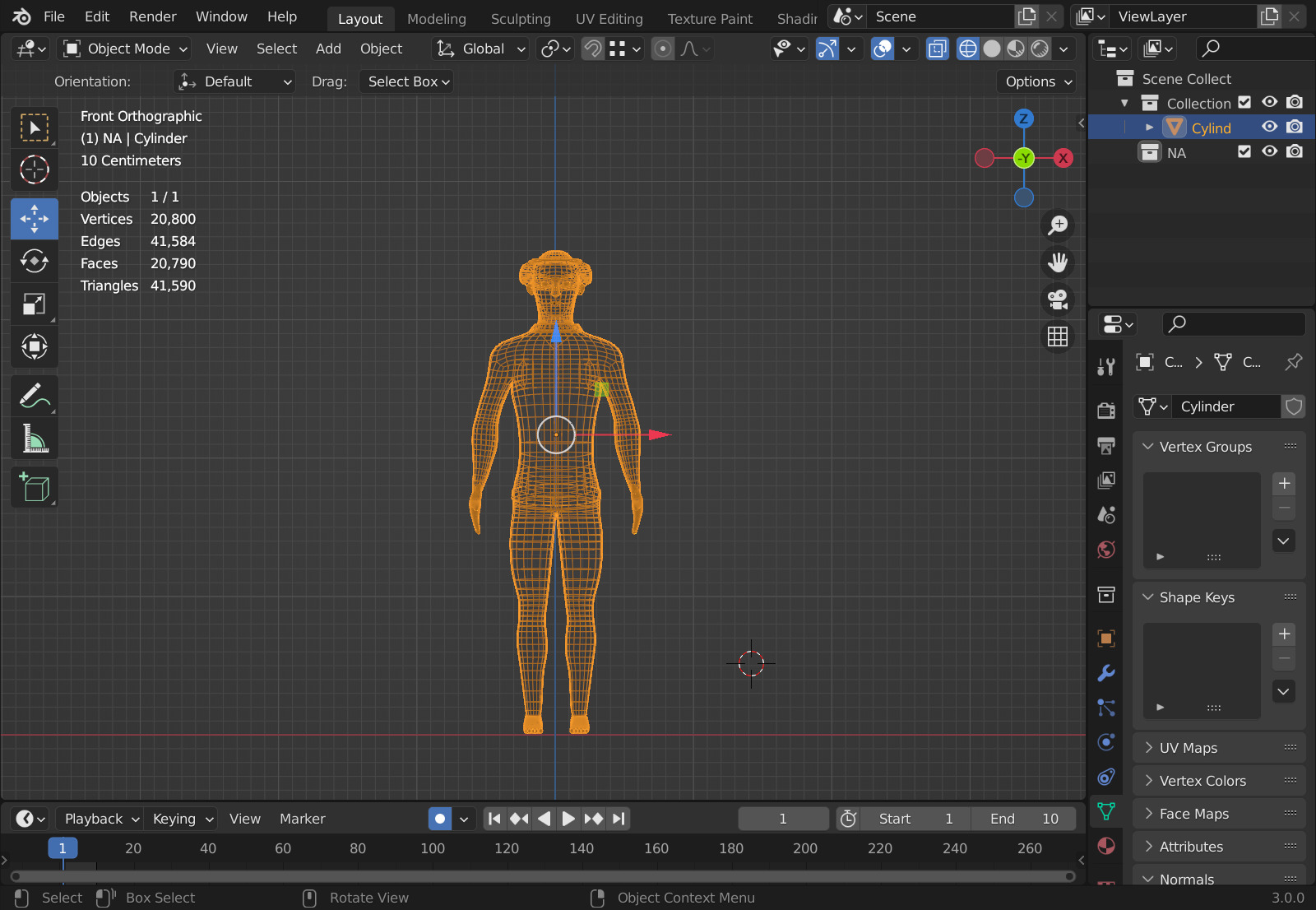Choose the Rotate tool
This screenshot has height=910, width=1316.
pos(35,261)
